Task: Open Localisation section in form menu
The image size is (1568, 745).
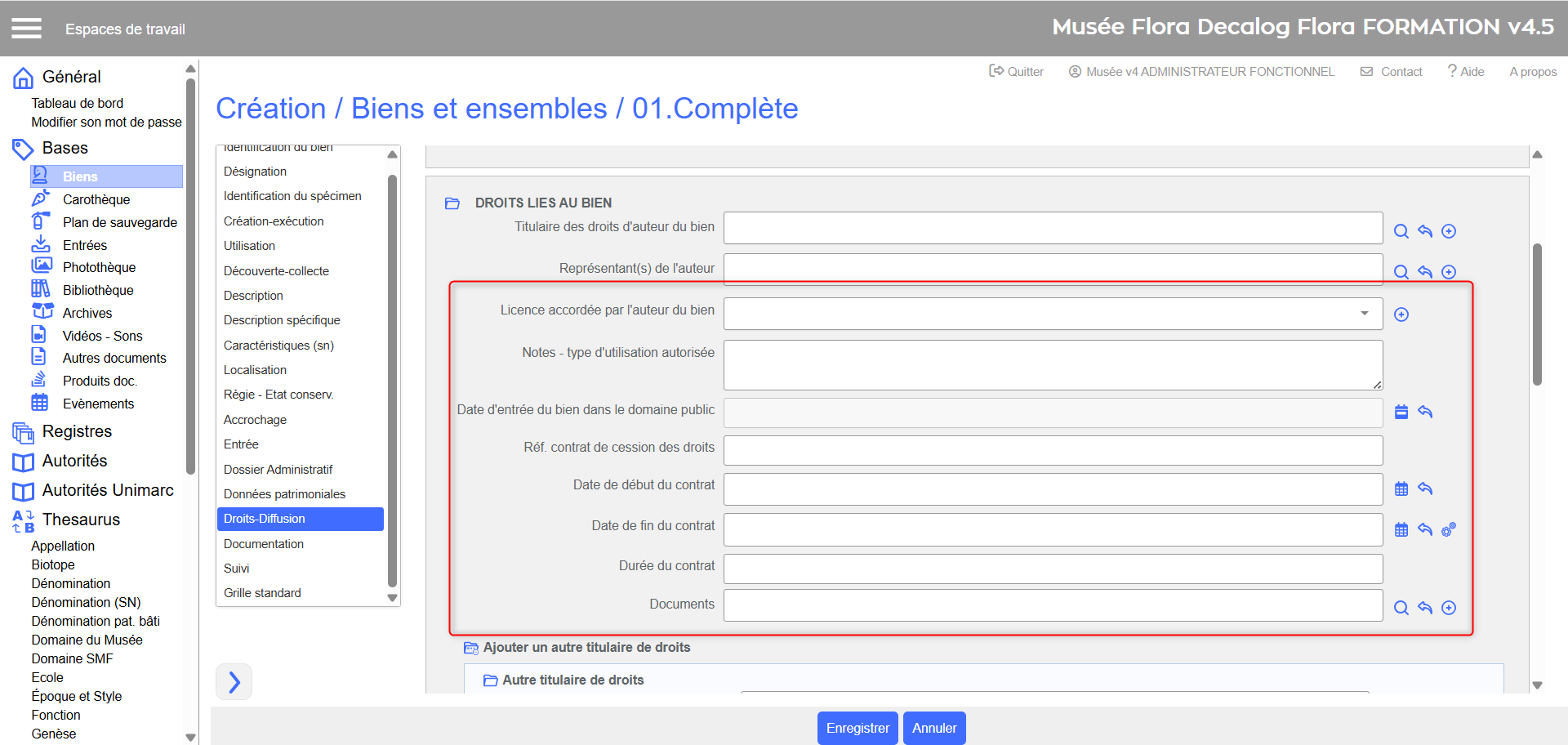Action: point(255,370)
